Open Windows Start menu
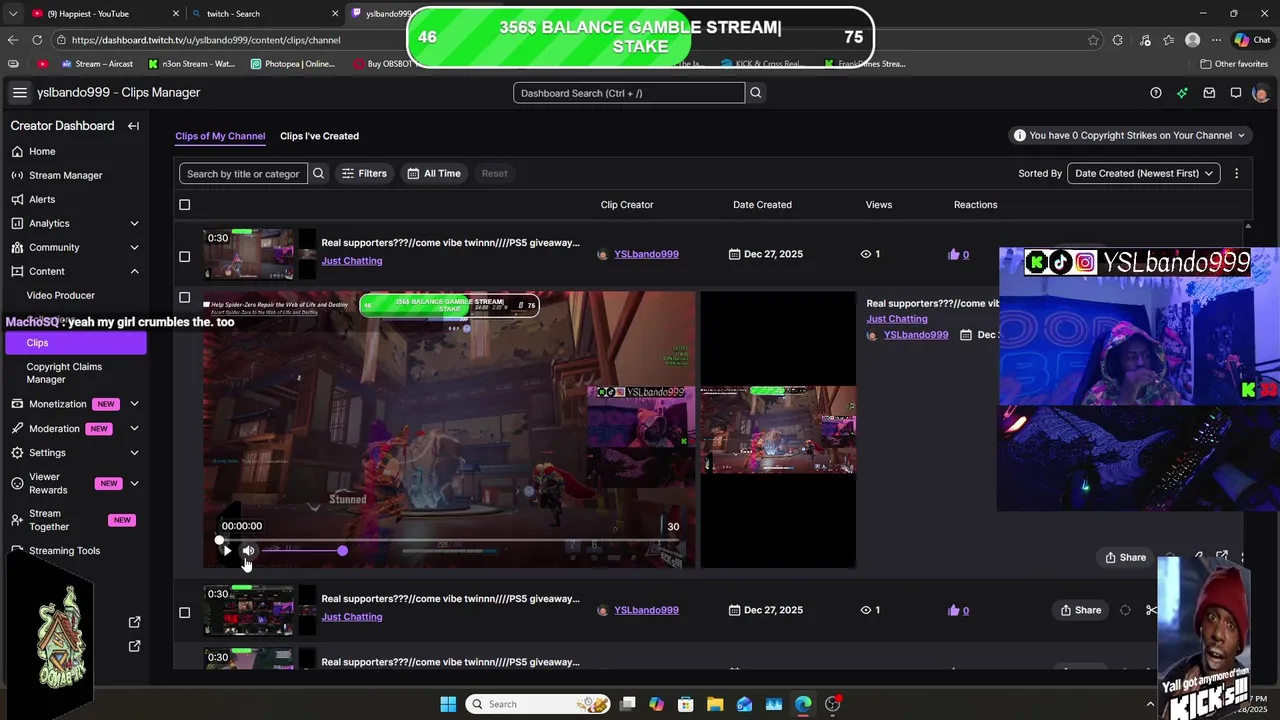The image size is (1280, 720). 448,704
